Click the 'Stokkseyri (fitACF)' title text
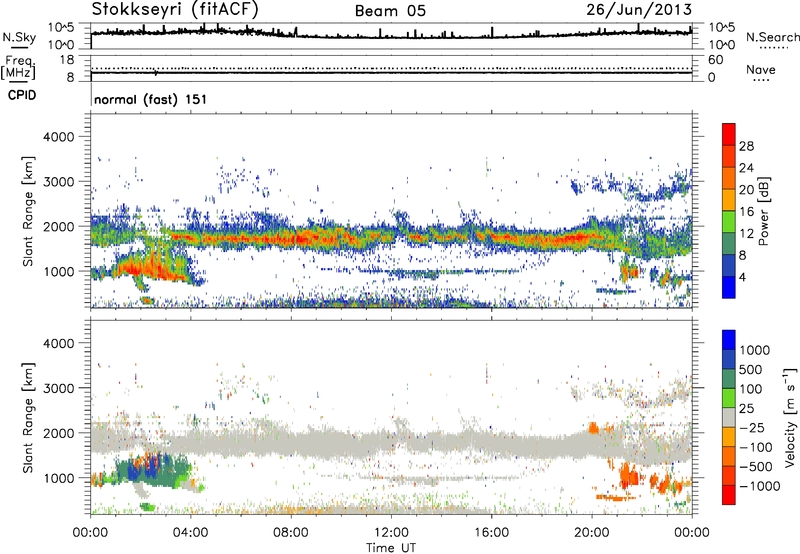The width and height of the screenshot is (800, 554). (175, 9)
